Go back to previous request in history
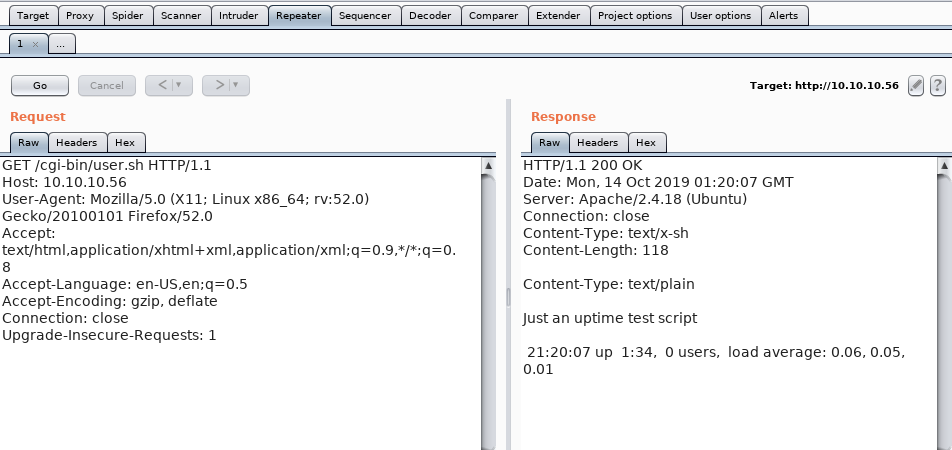The height and width of the screenshot is (450, 952). tap(163, 85)
